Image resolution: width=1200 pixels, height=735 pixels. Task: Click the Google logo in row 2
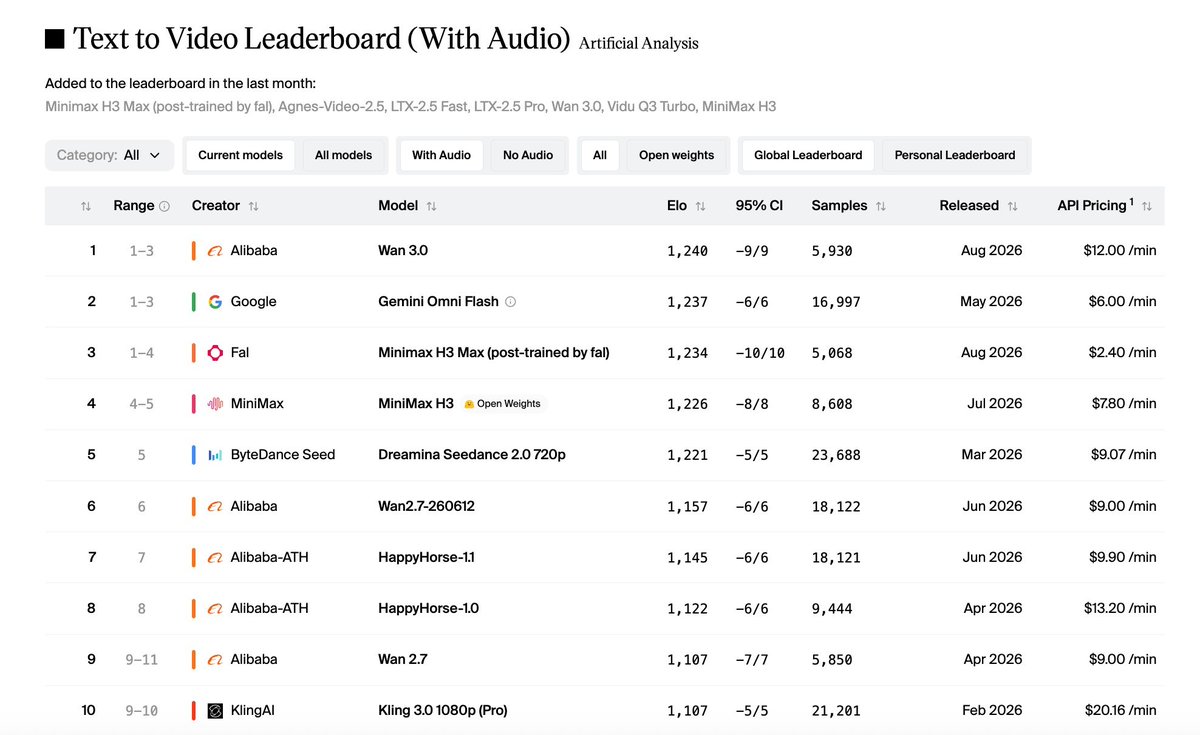tap(215, 301)
